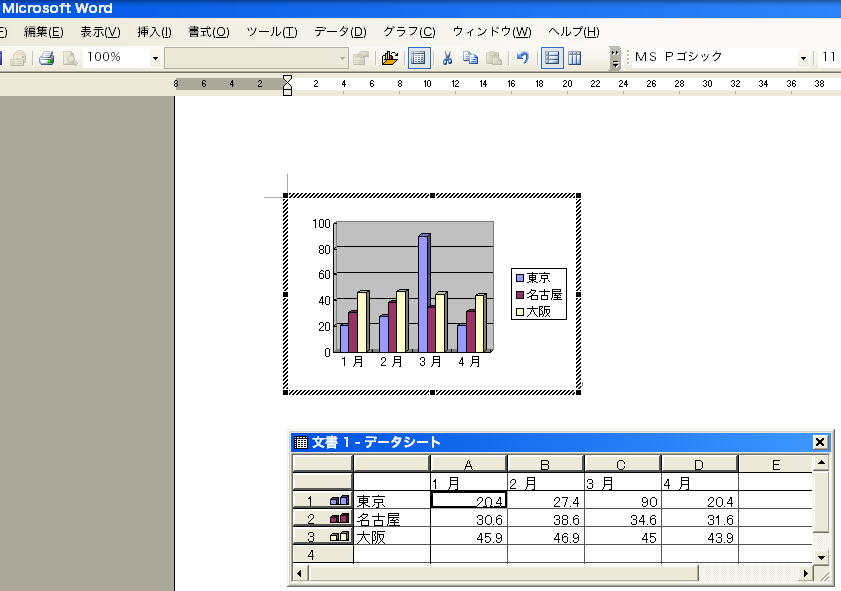The height and width of the screenshot is (591, 841).
Task: Select the tall 東京 bar for 3月
Action: (424, 293)
